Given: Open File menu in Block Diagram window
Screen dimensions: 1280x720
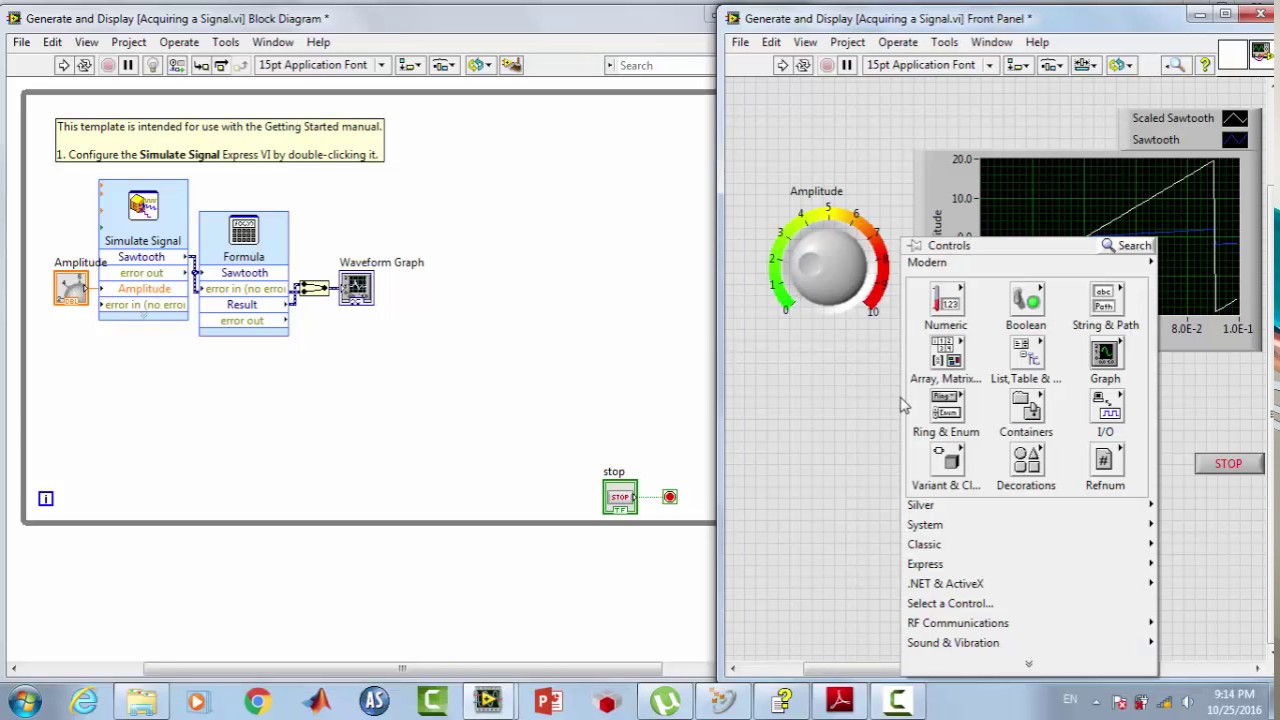Looking at the screenshot, I should [21, 42].
